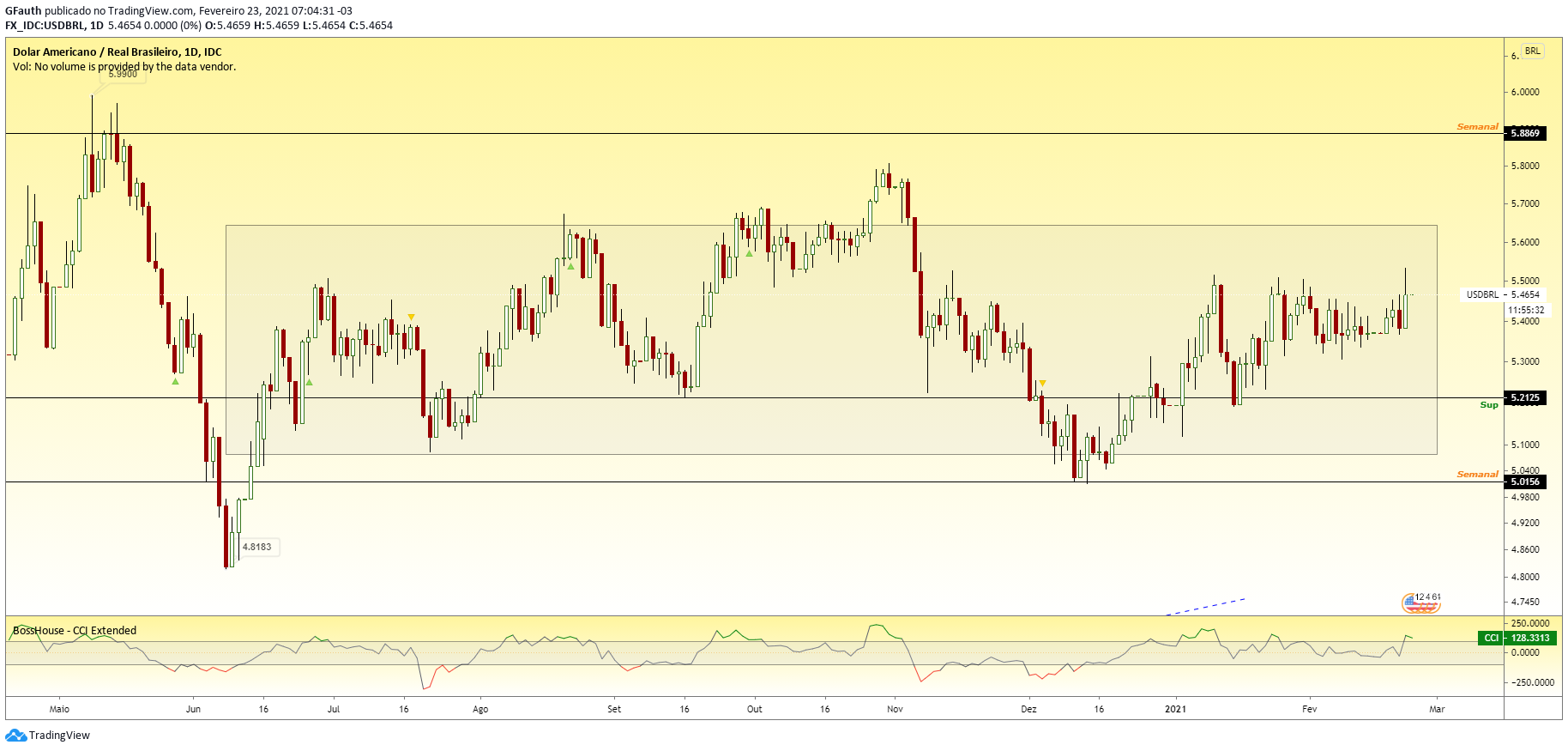Viewport: 1568px width, 751px height.
Task: Click the Ago label on the time axis
Action: pos(480,709)
